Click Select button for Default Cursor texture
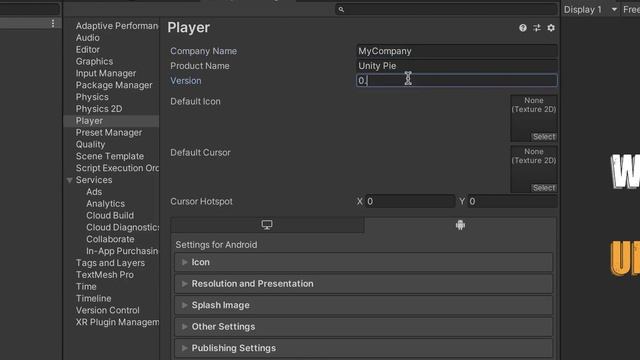This screenshot has width=640, height=360. point(544,188)
